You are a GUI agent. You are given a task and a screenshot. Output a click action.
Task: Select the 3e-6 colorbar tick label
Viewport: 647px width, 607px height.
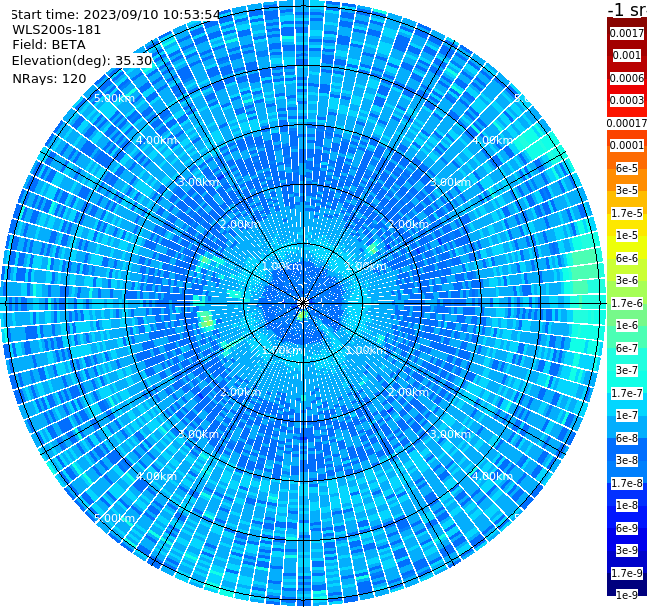(627, 280)
